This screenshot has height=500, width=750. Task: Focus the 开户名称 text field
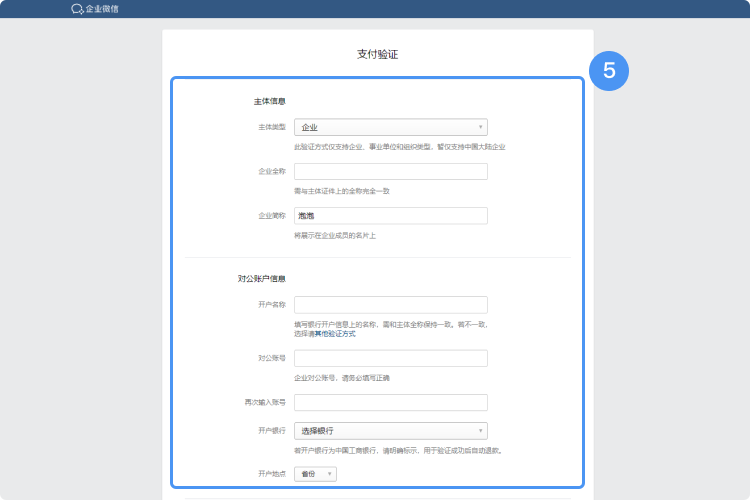390,305
